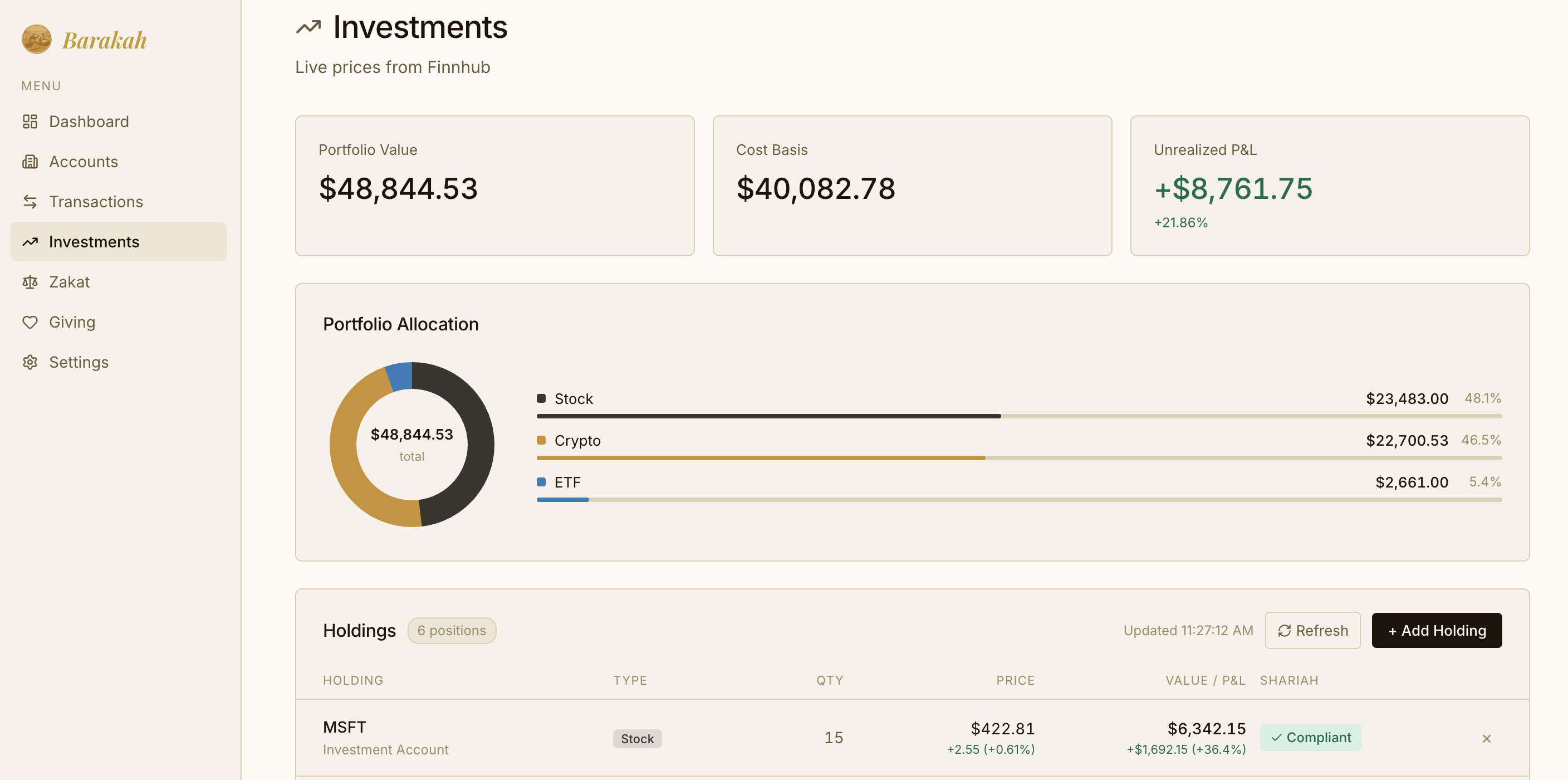The image size is (1568, 780).
Task: Click the Transactions arrows icon
Action: tap(30, 202)
